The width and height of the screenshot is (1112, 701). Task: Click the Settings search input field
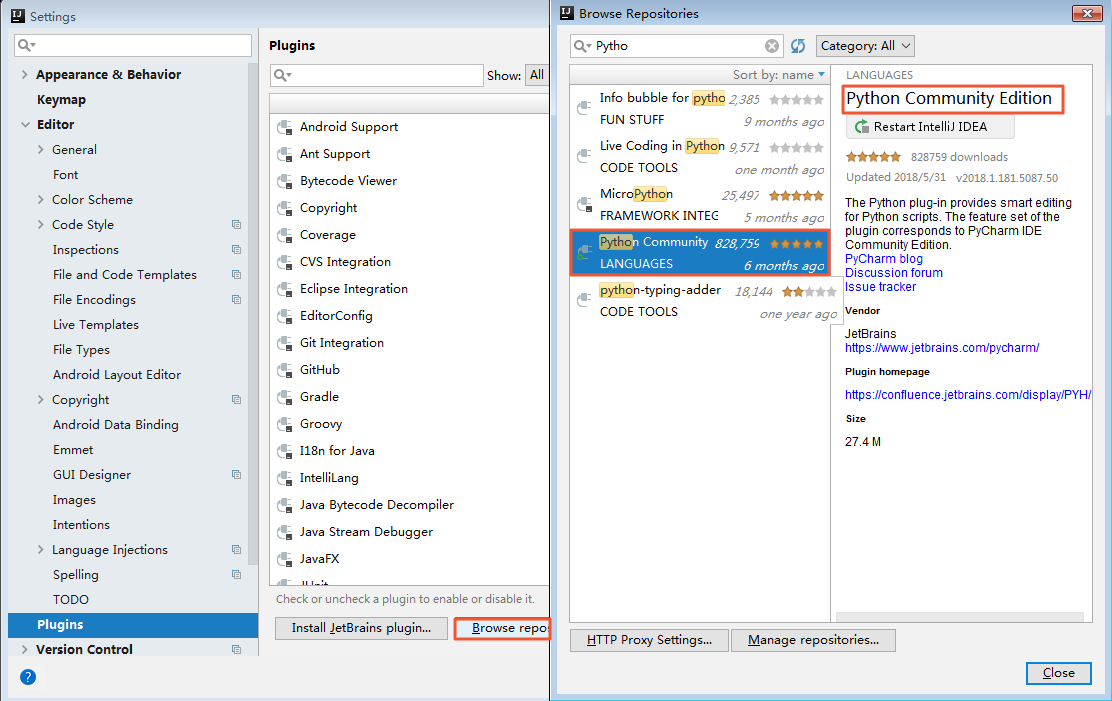(x=133, y=45)
